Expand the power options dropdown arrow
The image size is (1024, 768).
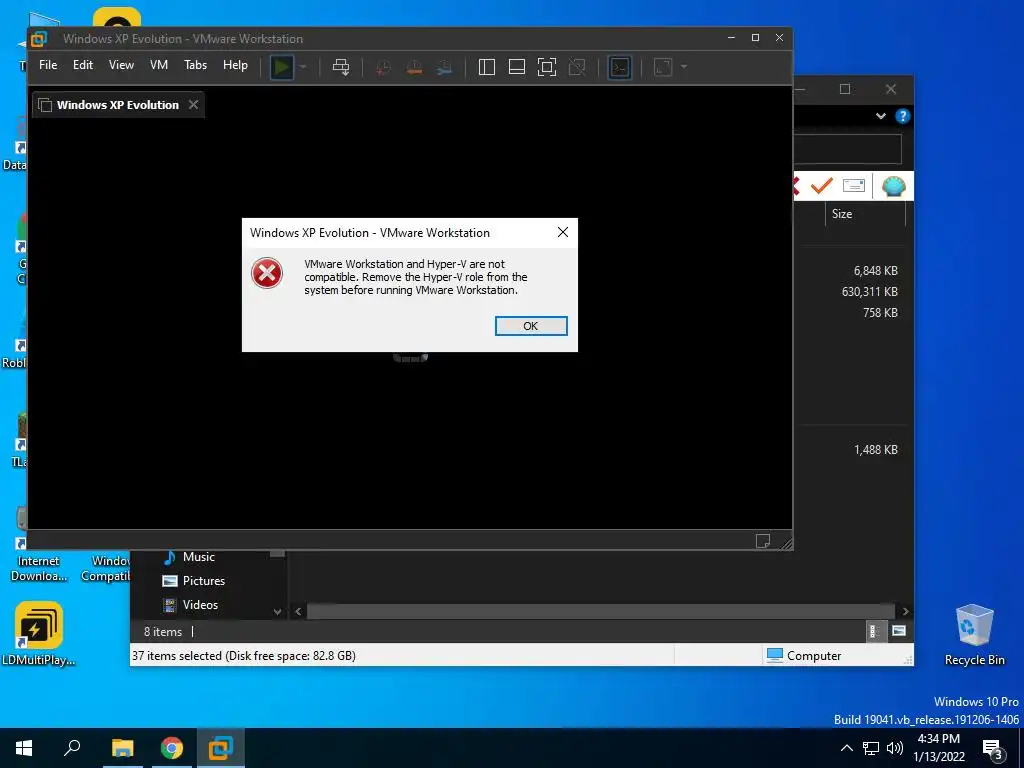click(303, 67)
